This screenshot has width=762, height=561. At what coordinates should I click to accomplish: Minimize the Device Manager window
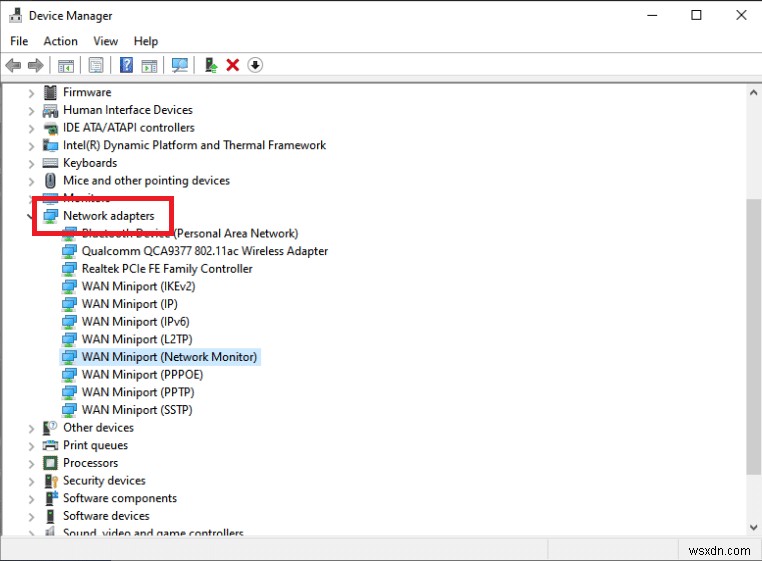point(652,15)
